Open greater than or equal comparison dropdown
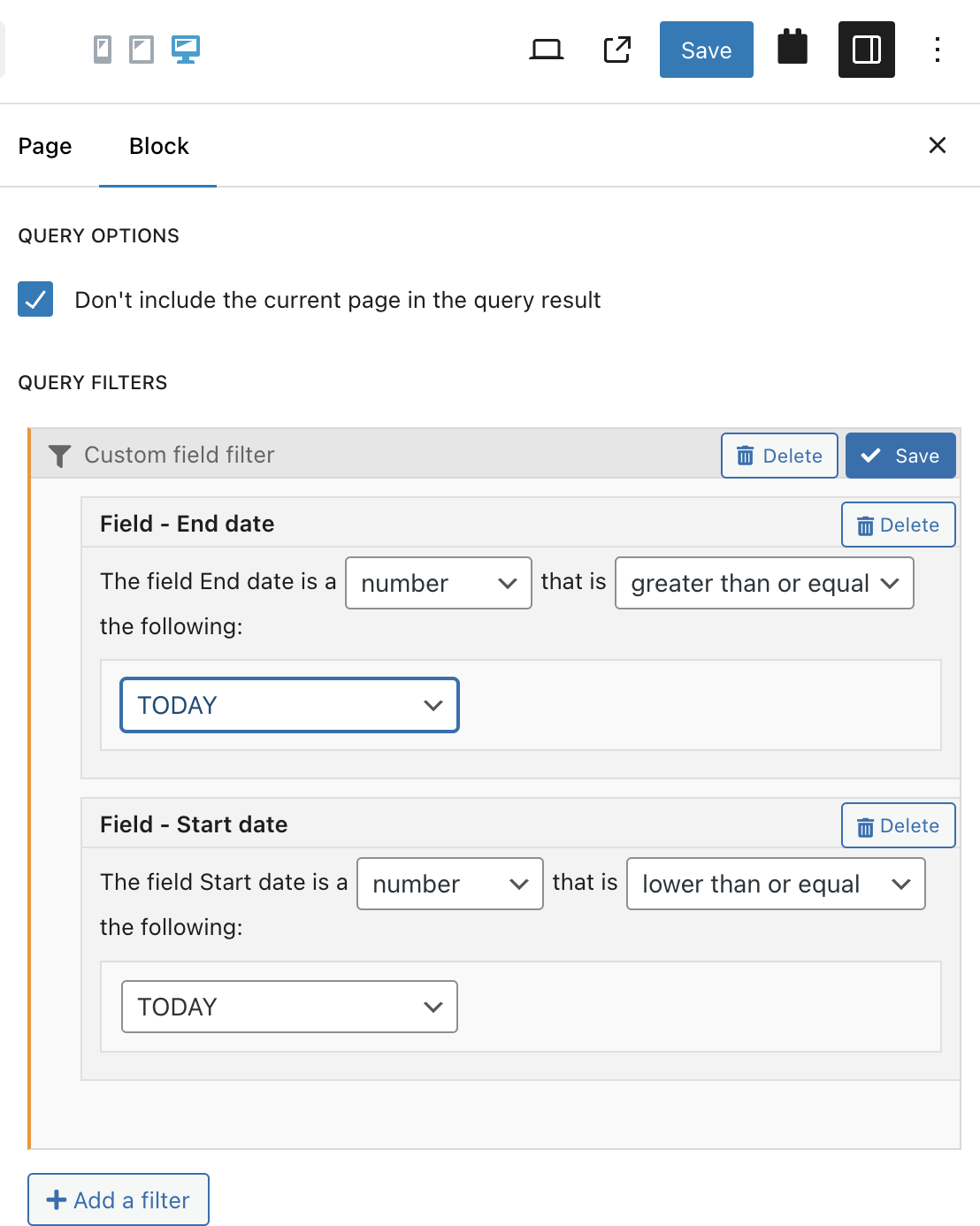 764,583
